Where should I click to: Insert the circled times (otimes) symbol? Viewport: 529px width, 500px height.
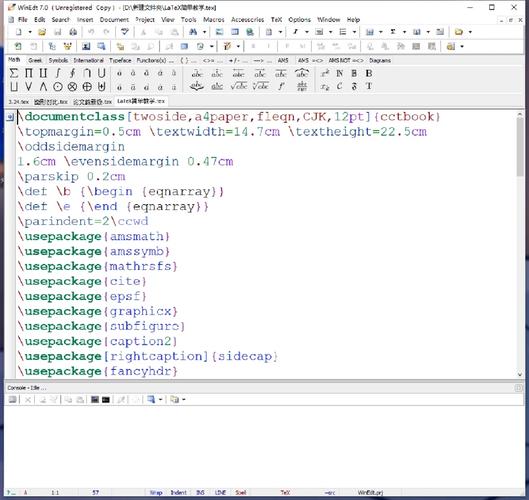coord(72,87)
